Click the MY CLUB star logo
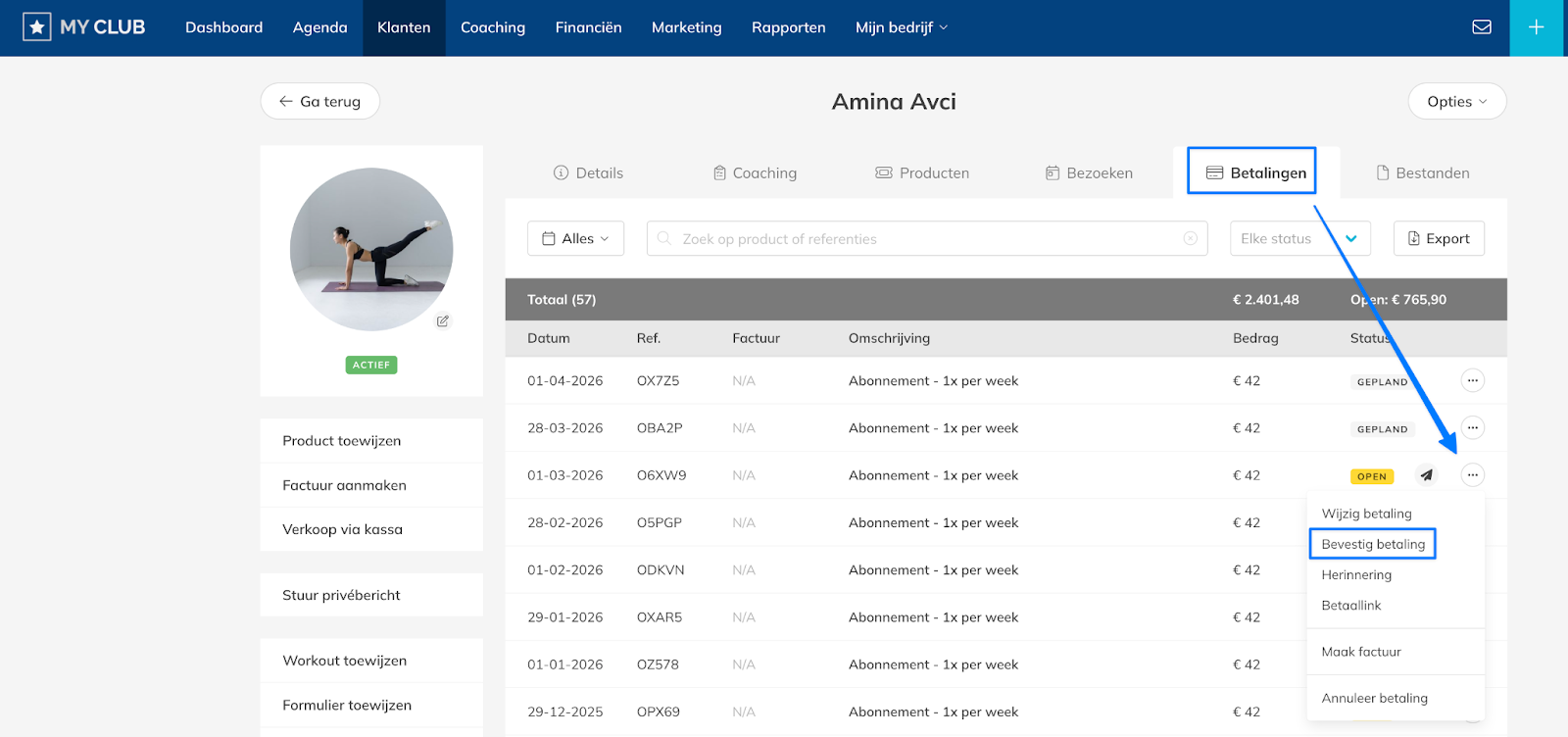This screenshot has width=1568, height=737. click(x=37, y=27)
